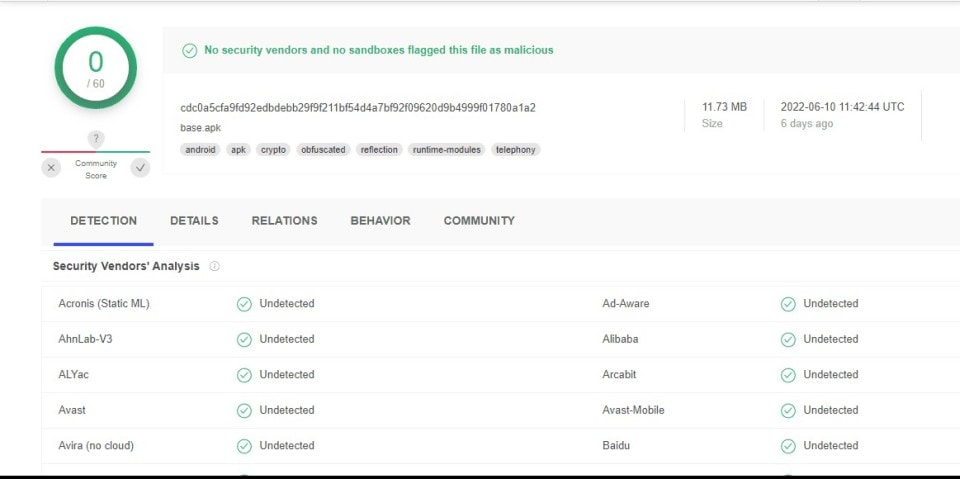Viewport: 960px width, 479px height.
Task: Click the check icon in ALYac row
Action: point(244,375)
